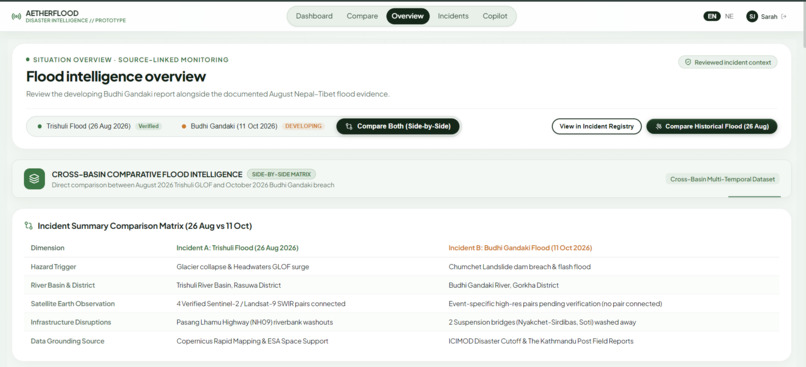The image size is (806, 367).
Task: Click the shield icon in Reviewed incident context
Action: click(688, 62)
